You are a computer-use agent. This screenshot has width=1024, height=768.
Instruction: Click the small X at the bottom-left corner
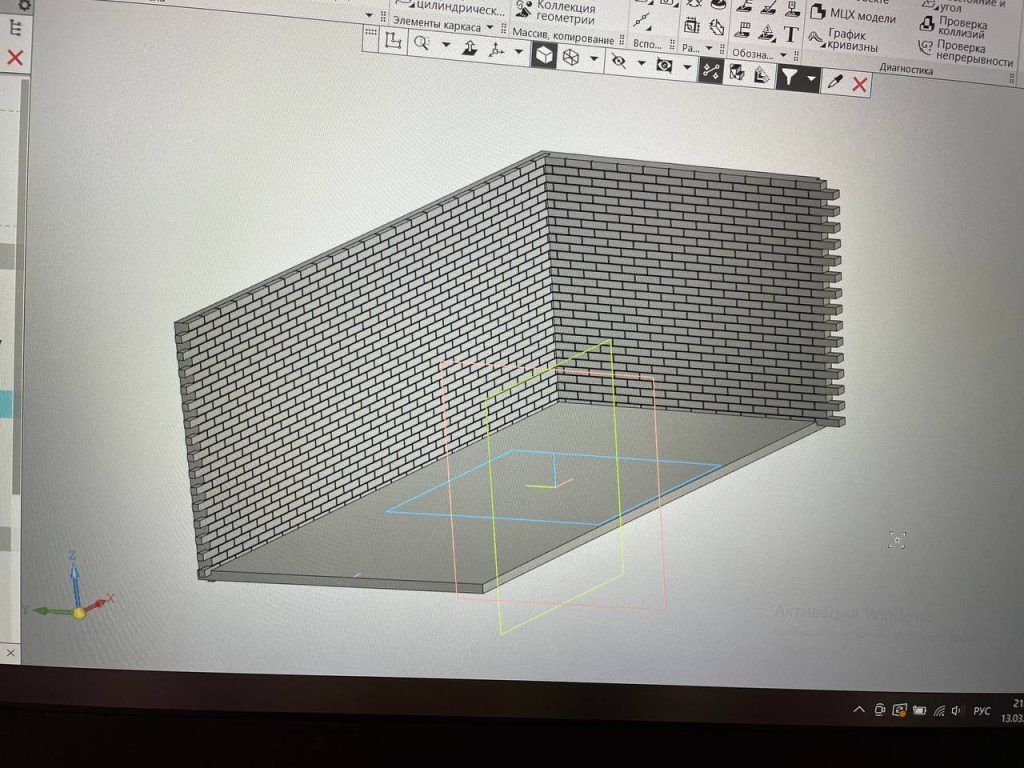10,652
